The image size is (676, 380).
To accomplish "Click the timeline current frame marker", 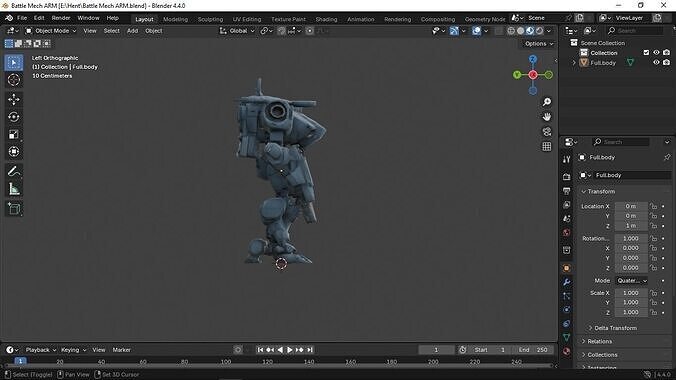I will click(x=20, y=361).
